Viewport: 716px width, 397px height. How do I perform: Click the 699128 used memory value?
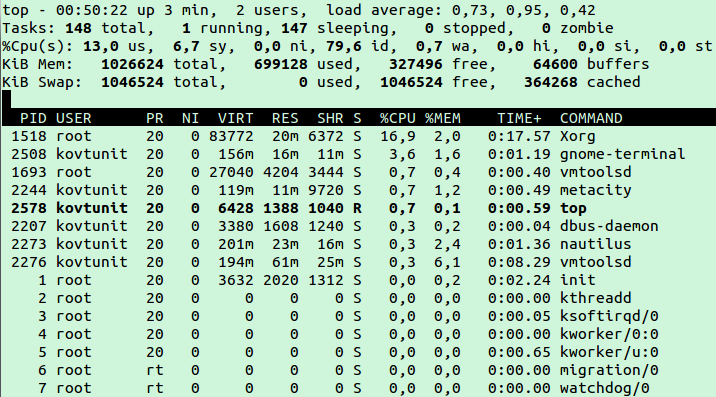(281, 64)
